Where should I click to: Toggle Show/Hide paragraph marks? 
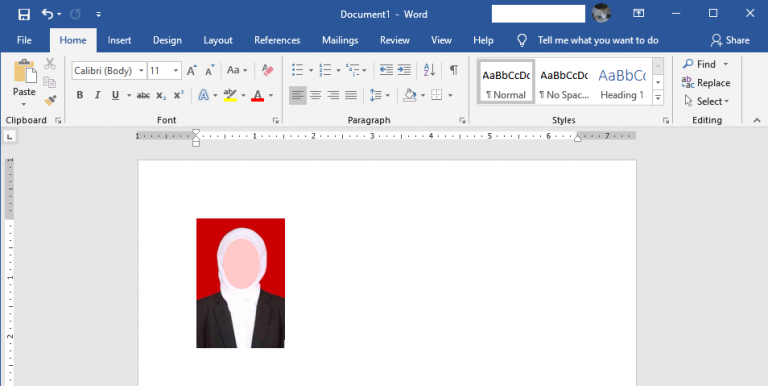[454, 70]
